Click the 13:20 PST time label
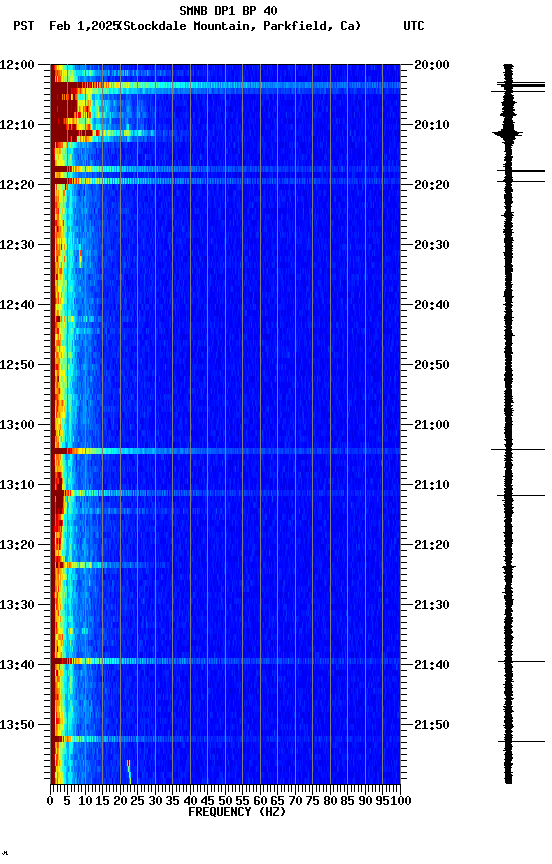 [17, 546]
